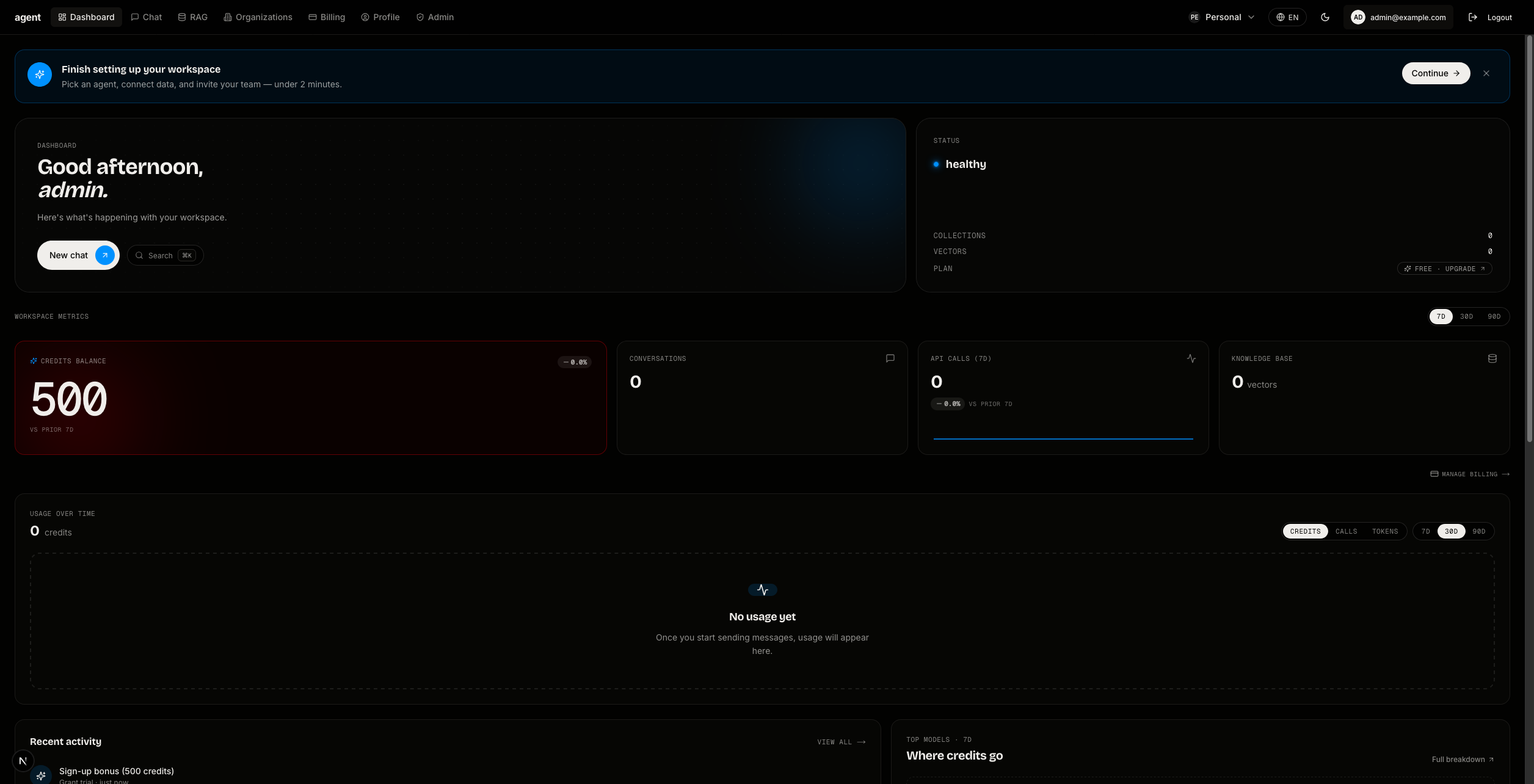Click the agent logo in the navbar
Screen dimensions: 1534x784
[x=27, y=17]
